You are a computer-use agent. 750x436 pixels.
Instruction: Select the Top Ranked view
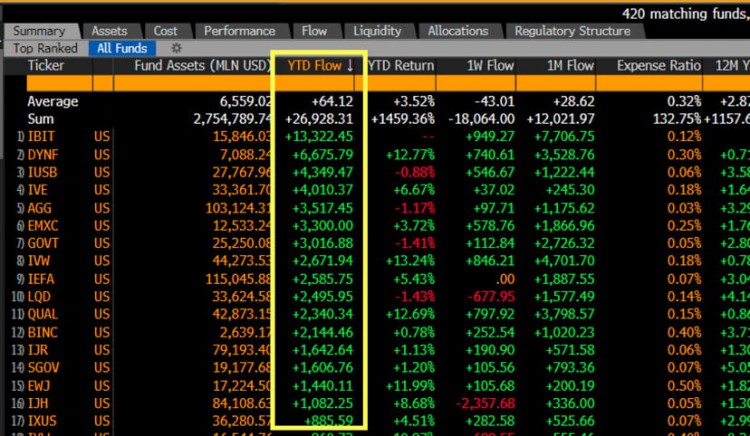click(45, 48)
